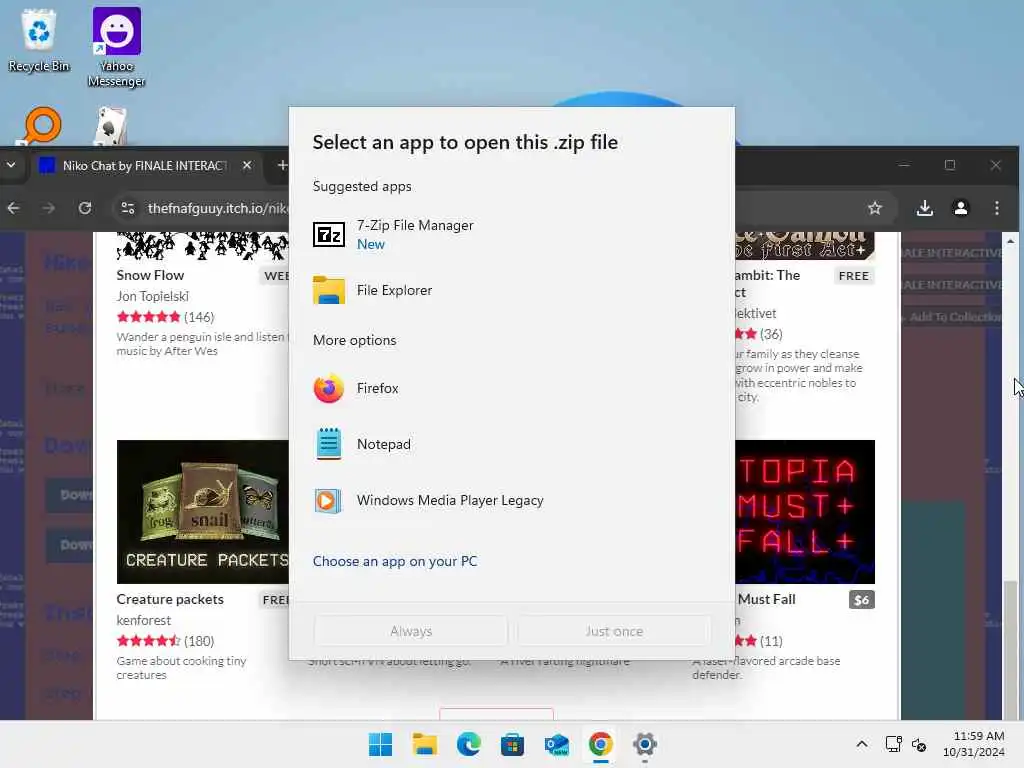
Task: Open Snow Flow game title link
Action: click(x=150, y=276)
